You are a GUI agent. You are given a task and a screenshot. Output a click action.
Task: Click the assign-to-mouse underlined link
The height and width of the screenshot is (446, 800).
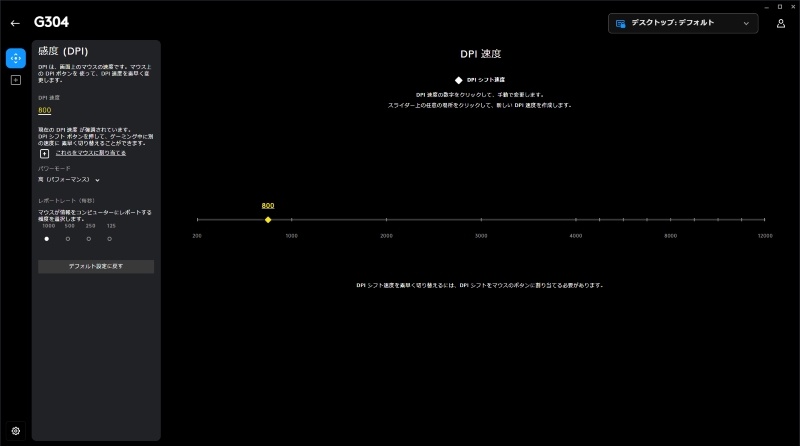(x=91, y=153)
